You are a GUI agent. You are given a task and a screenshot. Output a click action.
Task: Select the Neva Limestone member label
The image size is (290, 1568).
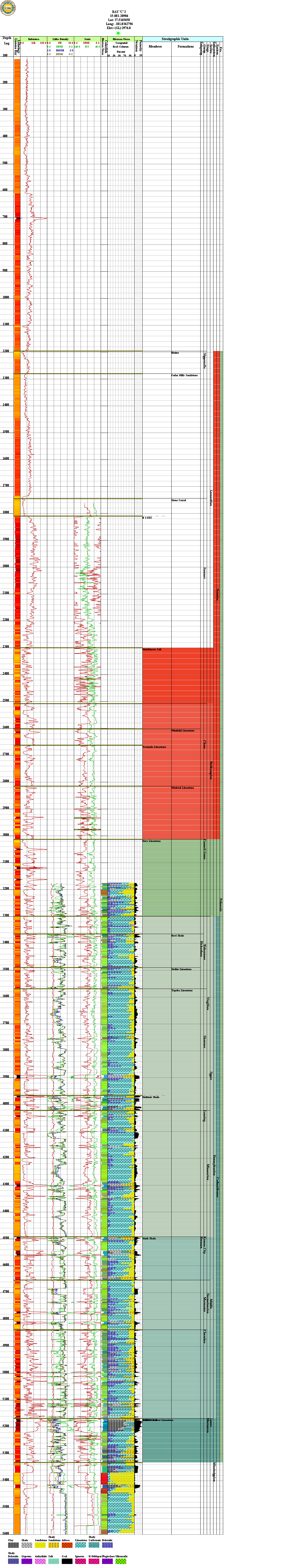coord(152,841)
